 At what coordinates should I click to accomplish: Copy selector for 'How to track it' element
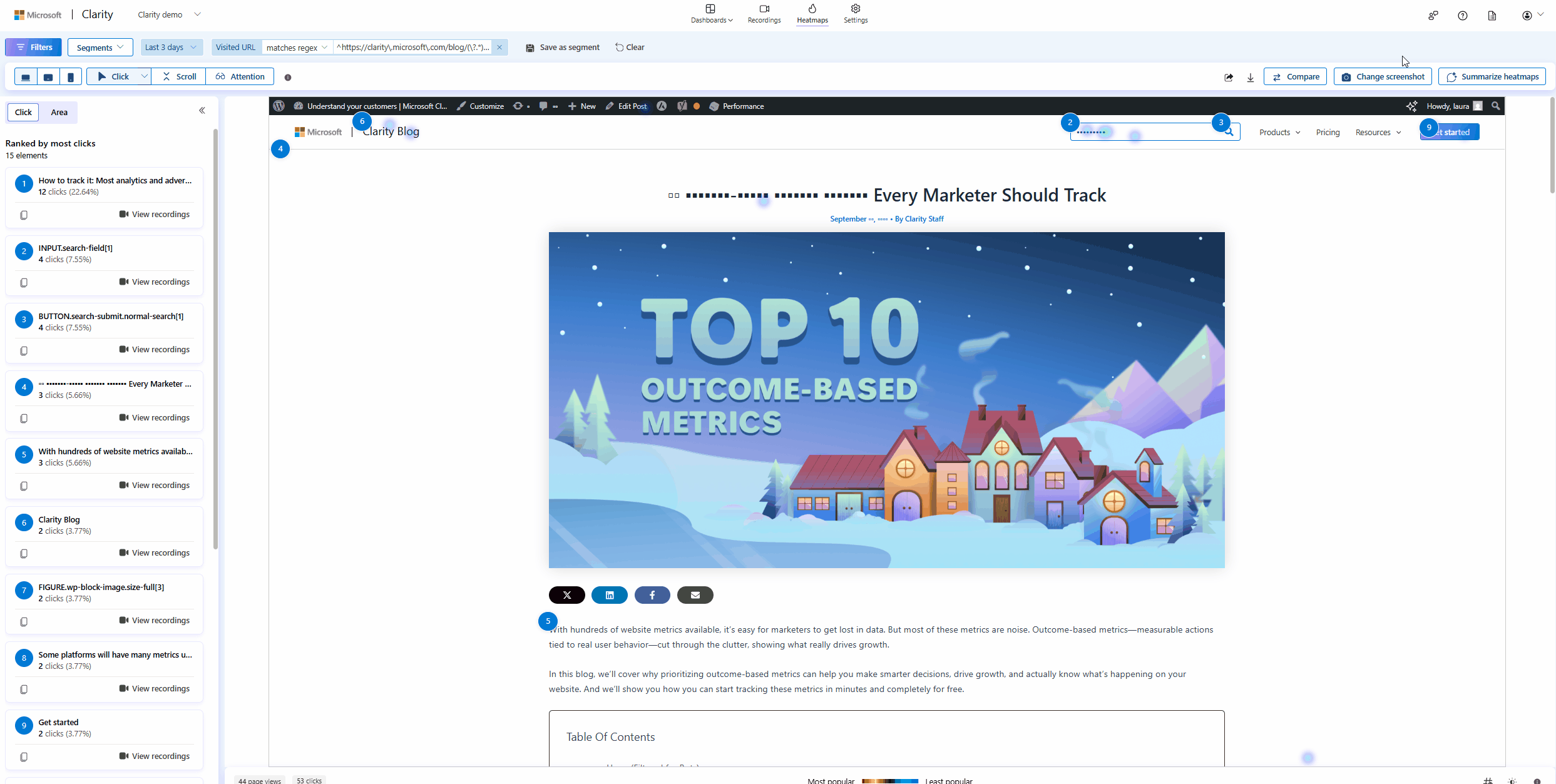click(24, 215)
